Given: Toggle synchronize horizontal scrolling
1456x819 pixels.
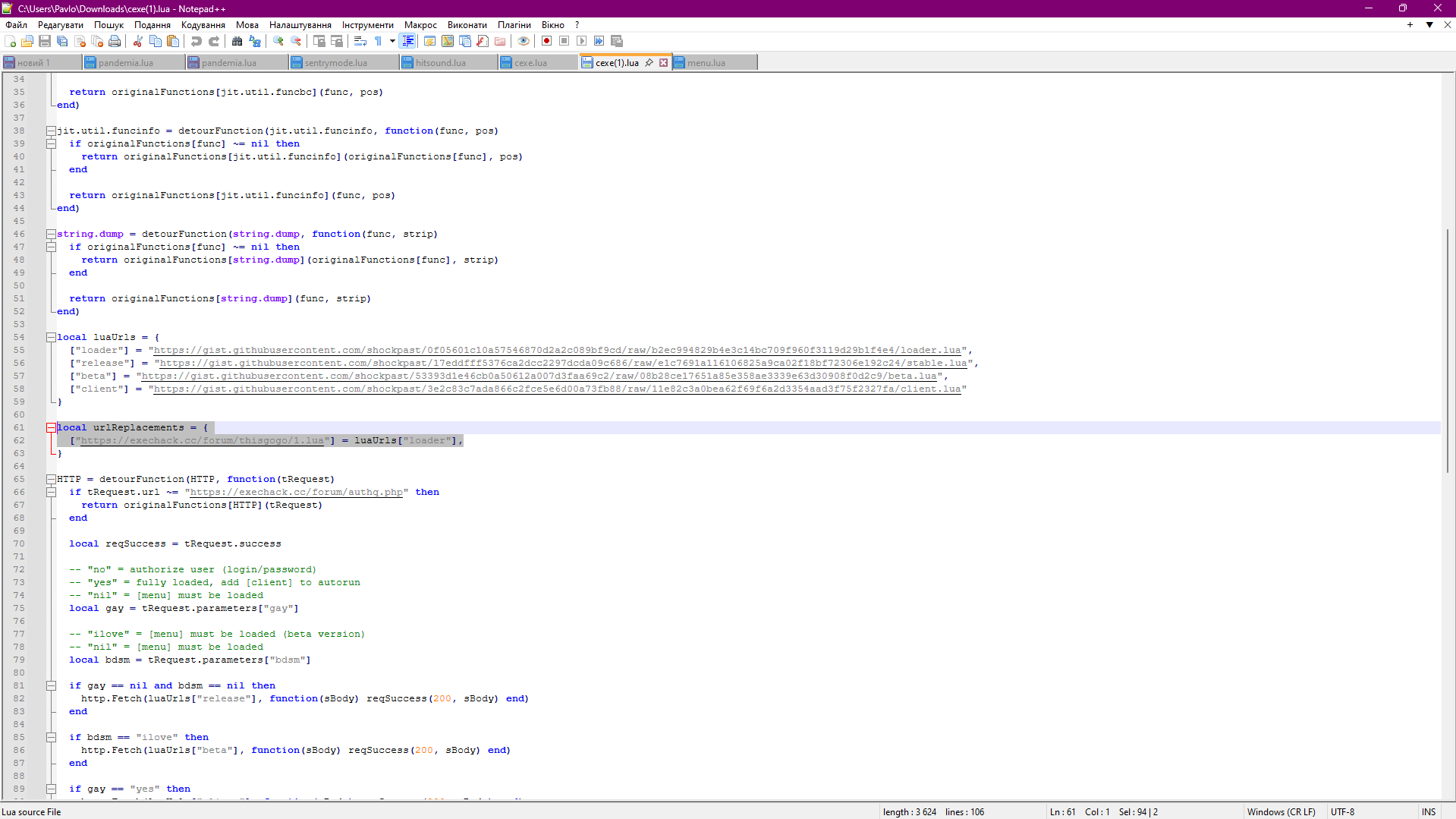Looking at the screenshot, I should pos(337,41).
